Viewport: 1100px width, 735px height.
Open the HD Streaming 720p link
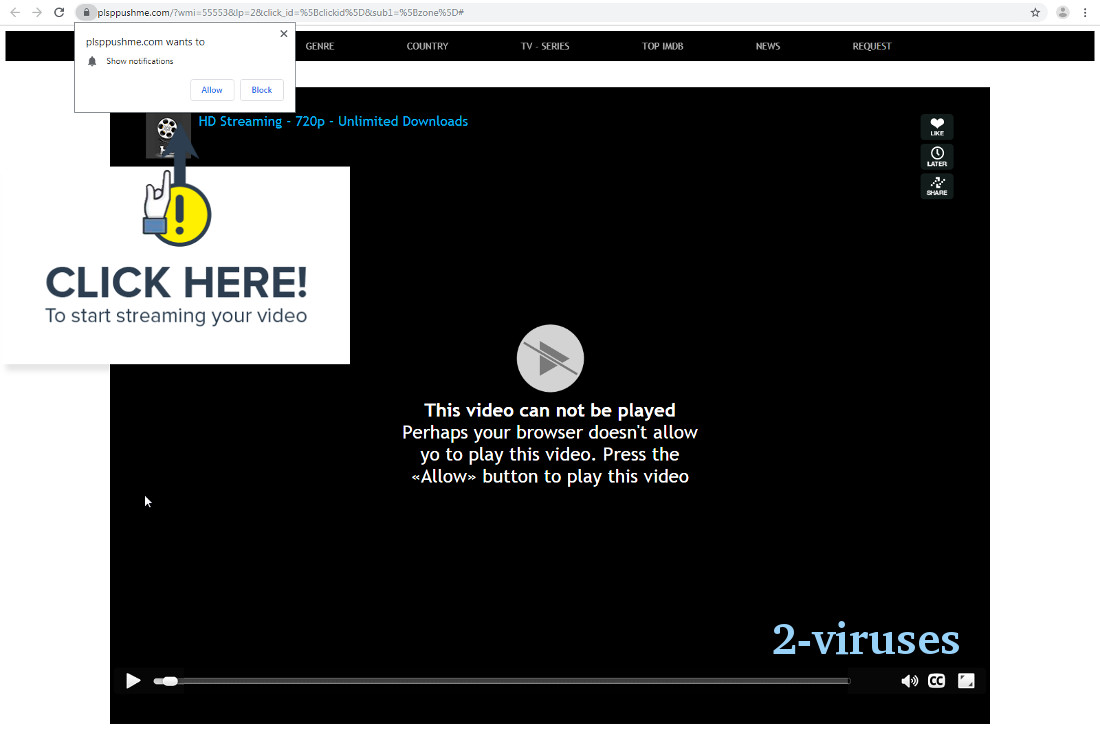[x=332, y=121]
